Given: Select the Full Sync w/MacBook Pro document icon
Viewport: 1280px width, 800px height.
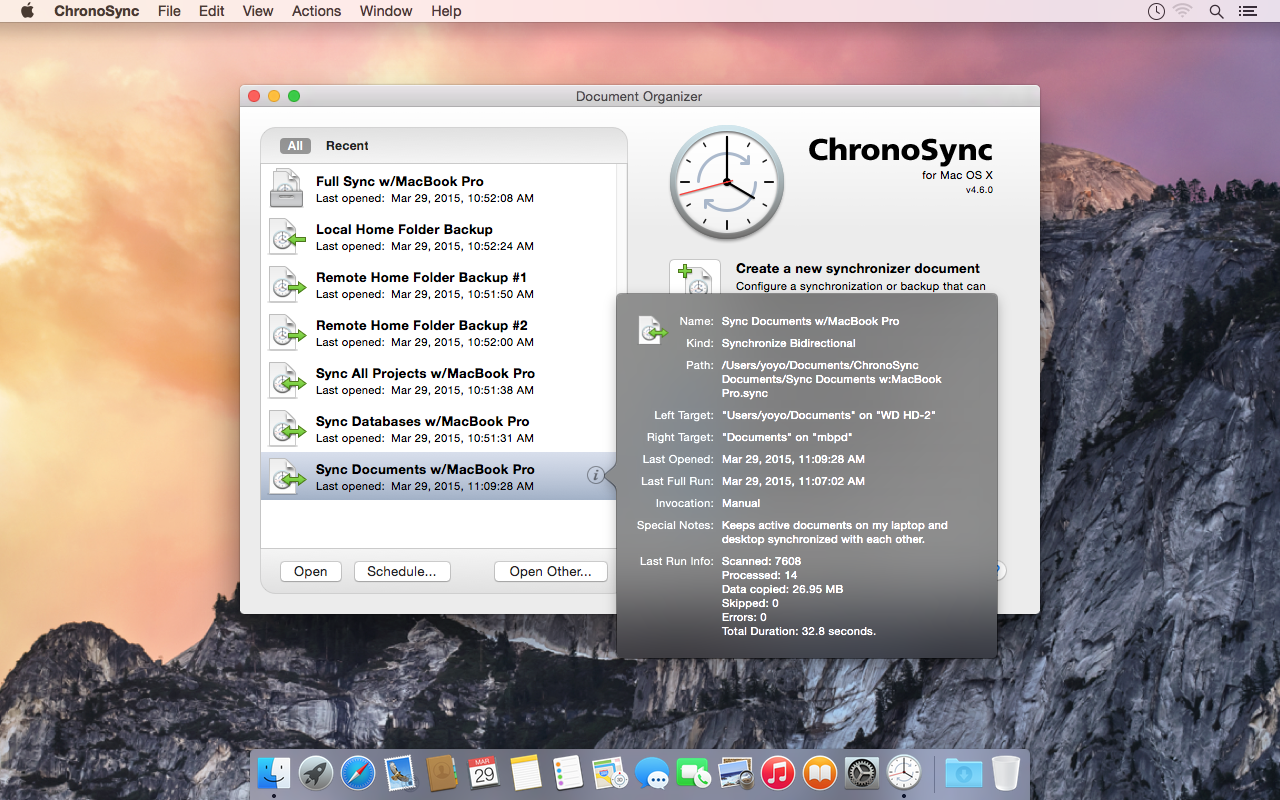Looking at the screenshot, I should tap(286, 188).
